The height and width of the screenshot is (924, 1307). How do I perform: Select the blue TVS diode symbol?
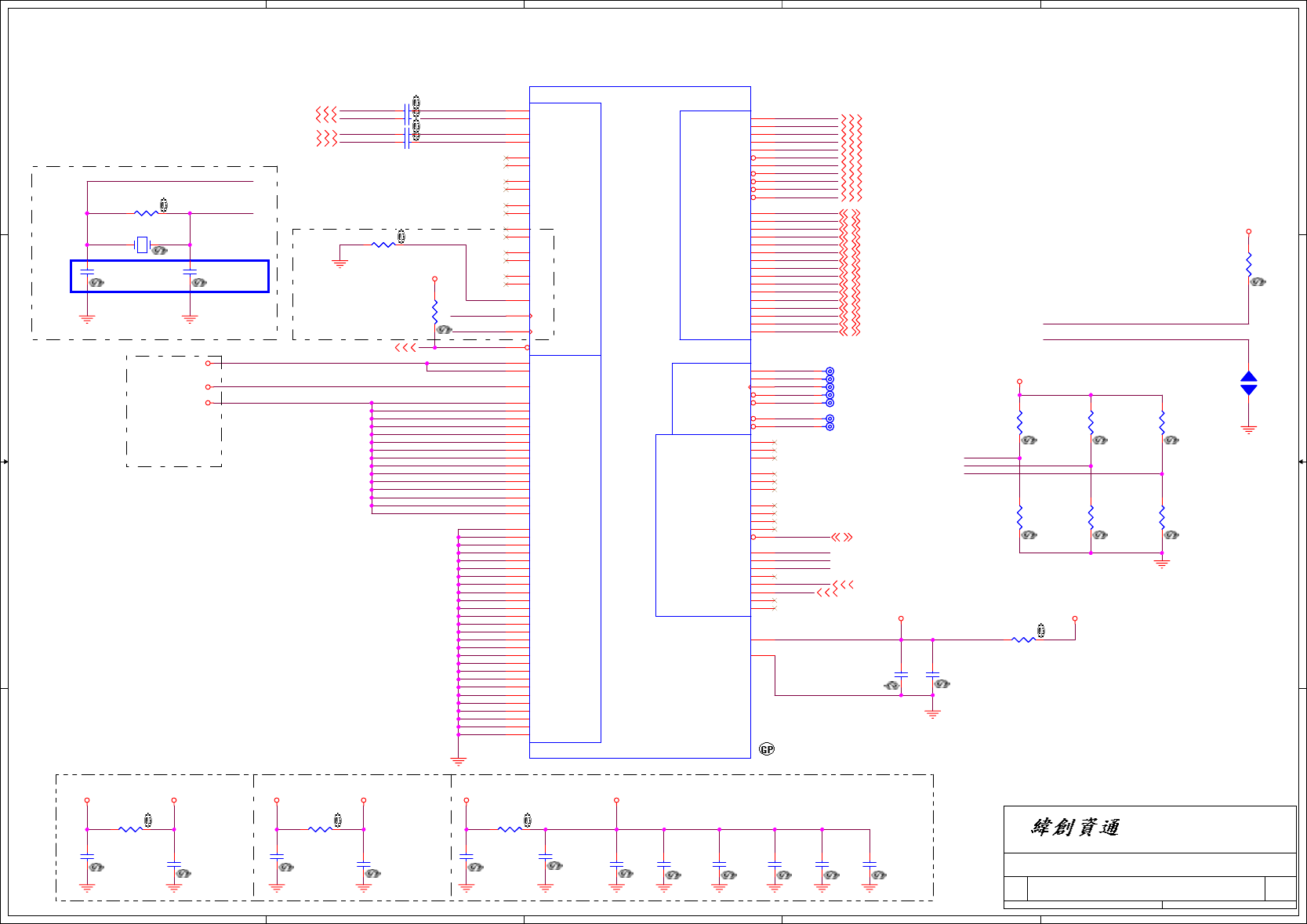pos(1248,383)
